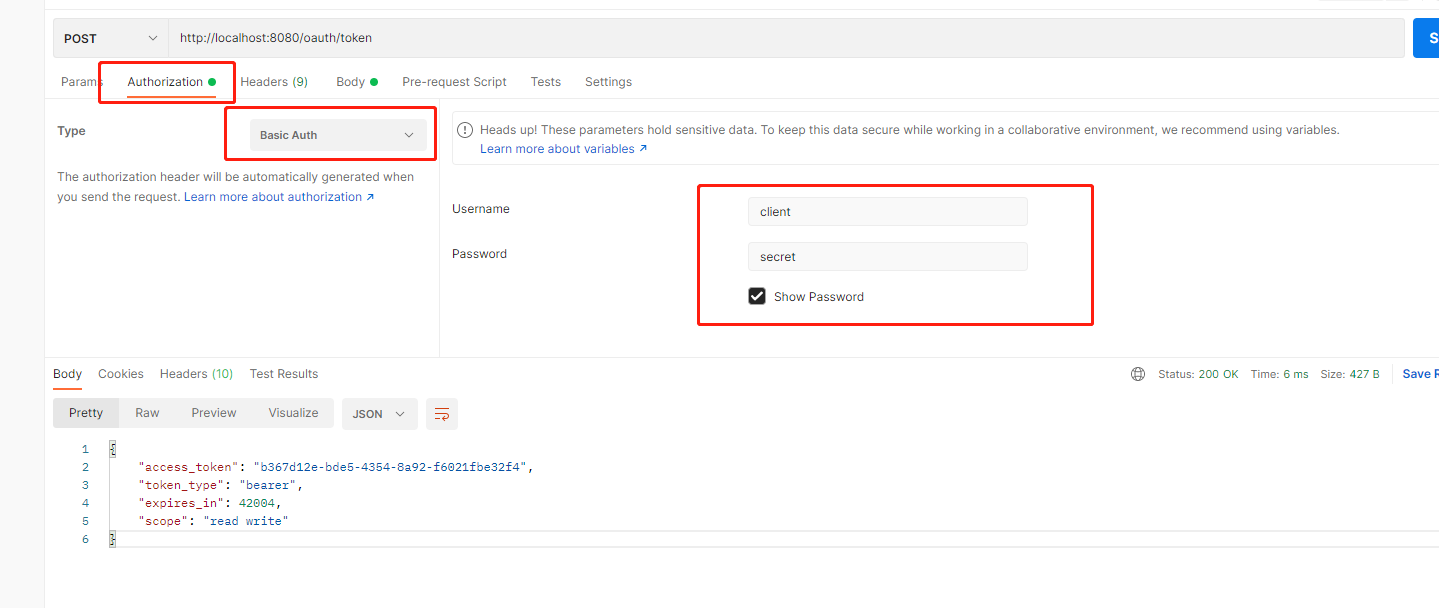Open the Test Results tab
The height and width of the screenshot is (608, 1439).
coord(284,374)
